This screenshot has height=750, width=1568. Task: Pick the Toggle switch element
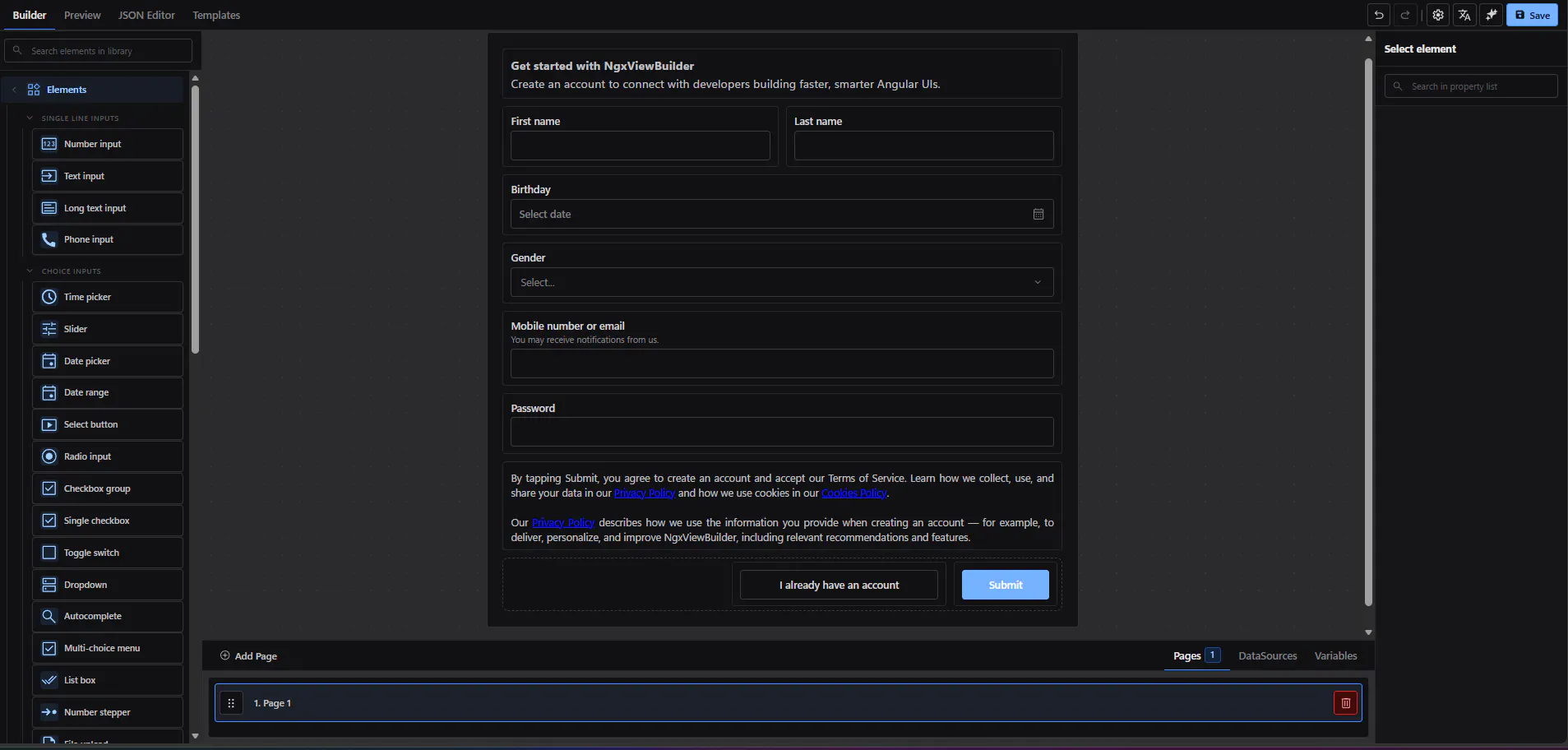pyautogui.click(x=108, y=553)
